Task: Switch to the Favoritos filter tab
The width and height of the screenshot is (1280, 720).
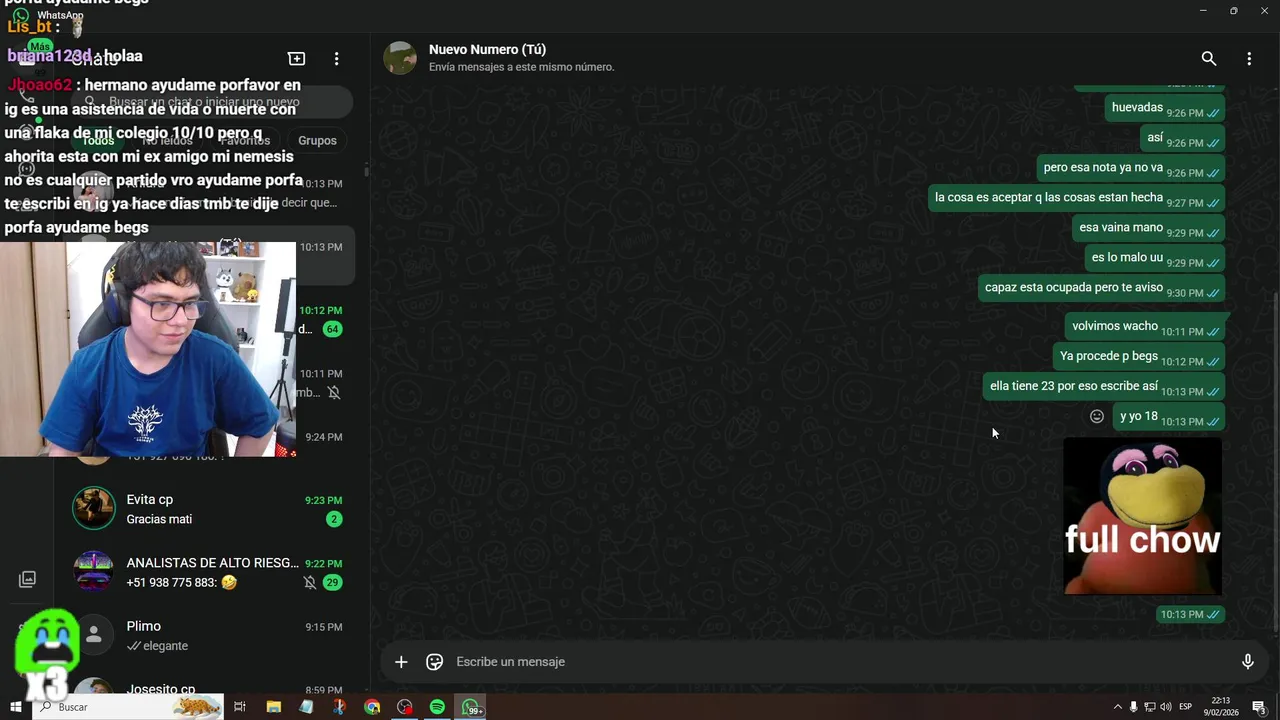Action: coord(244,141)
